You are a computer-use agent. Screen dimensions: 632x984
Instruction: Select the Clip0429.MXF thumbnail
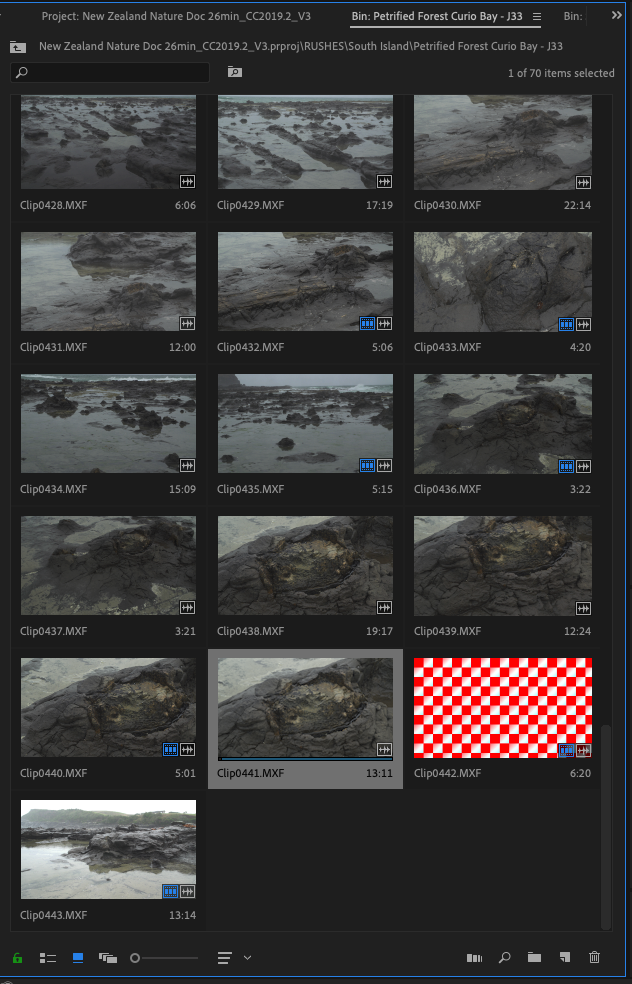306,142
